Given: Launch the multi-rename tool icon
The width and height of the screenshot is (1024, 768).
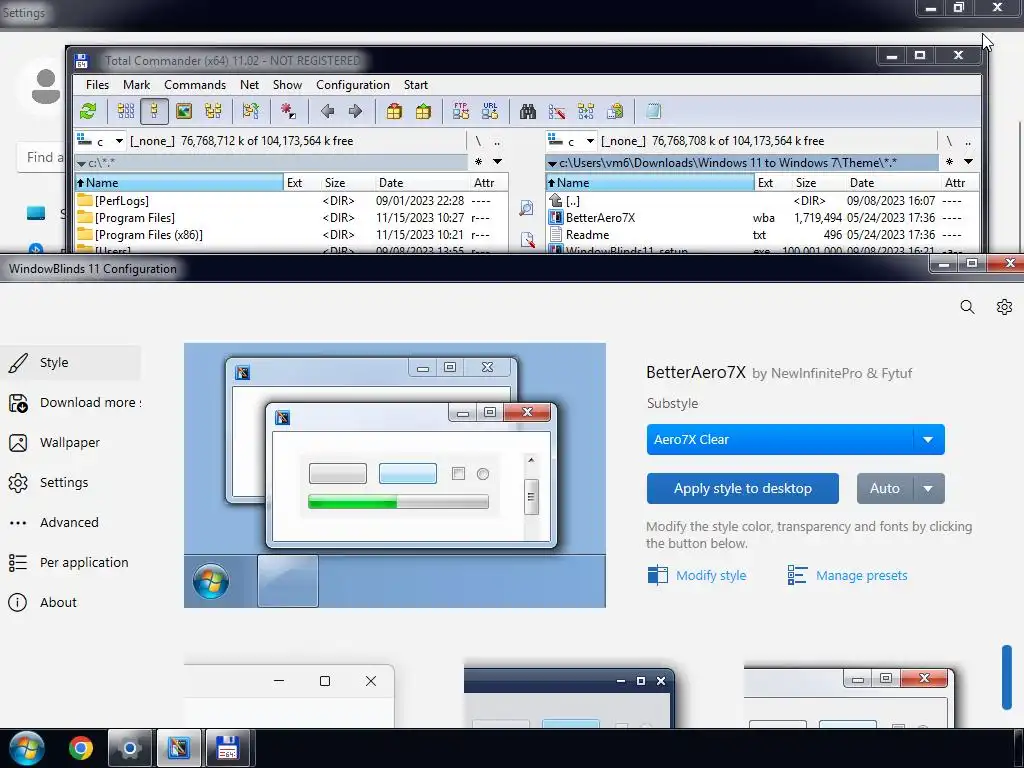Looking at the screenshot, I should coord(556,111).
